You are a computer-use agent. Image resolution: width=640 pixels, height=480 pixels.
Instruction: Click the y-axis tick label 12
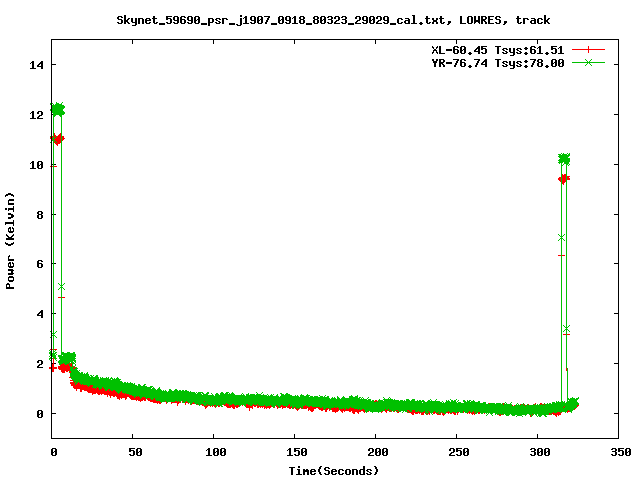[36, 115]
